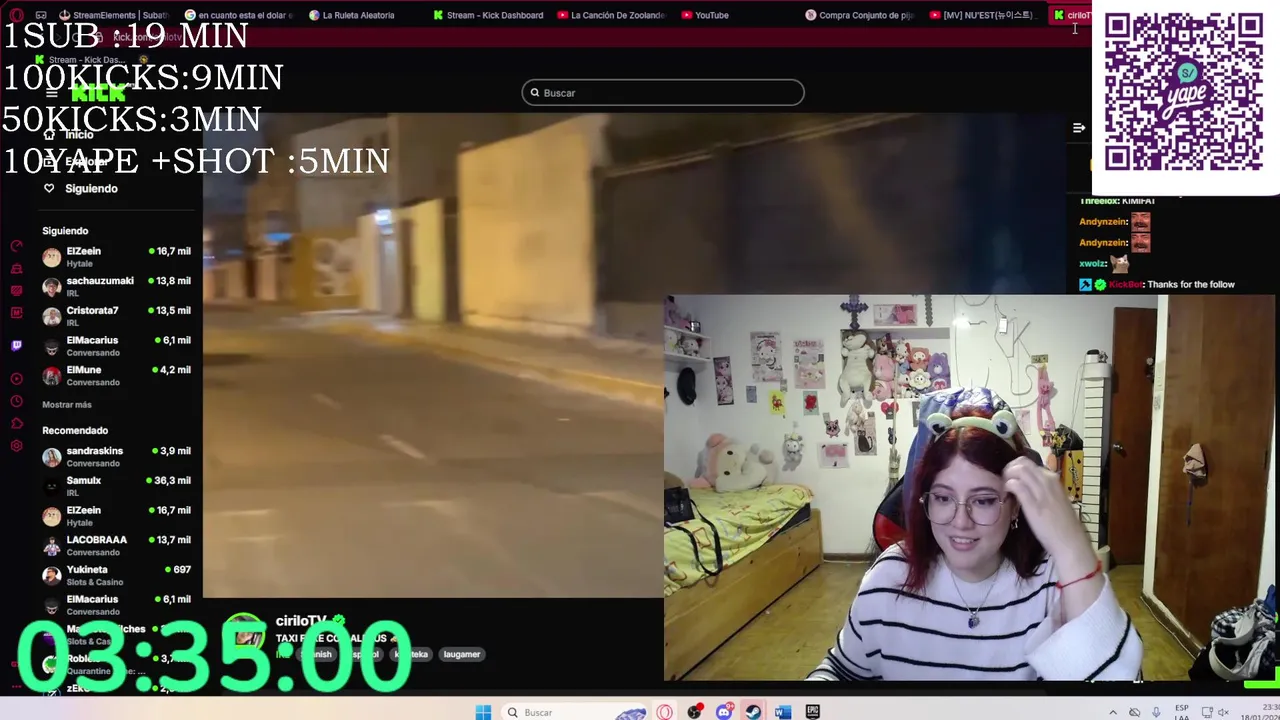Open the Twitch sidebar icon

click(16, 345)
